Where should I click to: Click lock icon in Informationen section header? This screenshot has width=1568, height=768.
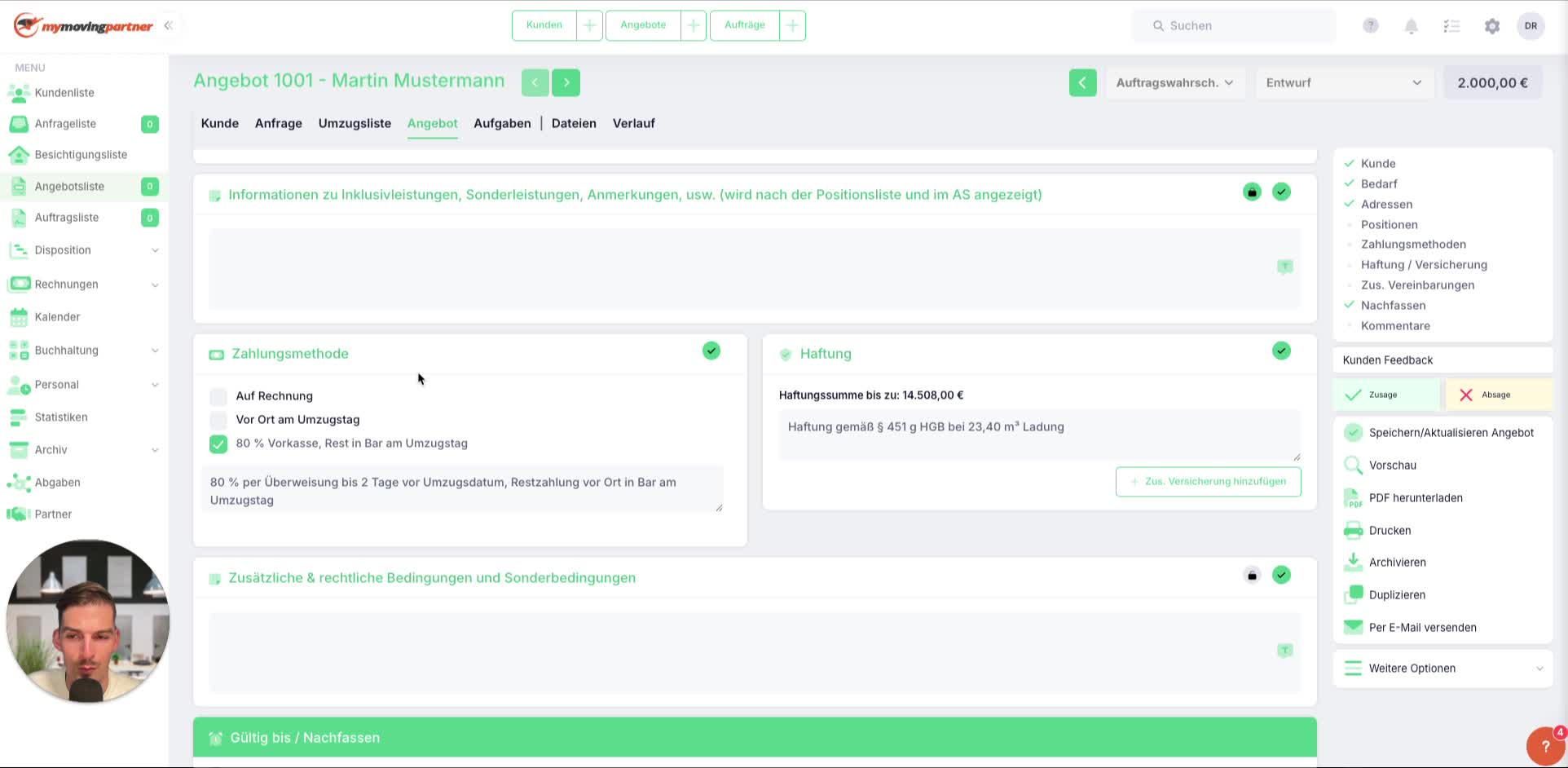(1253, 192)
